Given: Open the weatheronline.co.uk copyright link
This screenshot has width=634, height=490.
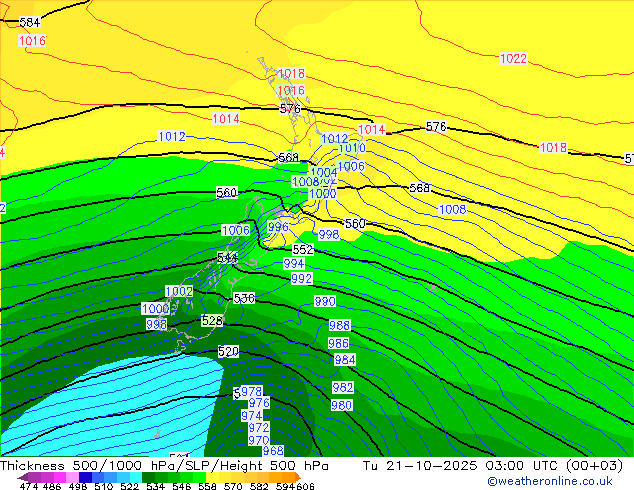Looking at the screenshot, I should (x=549, y=481).
